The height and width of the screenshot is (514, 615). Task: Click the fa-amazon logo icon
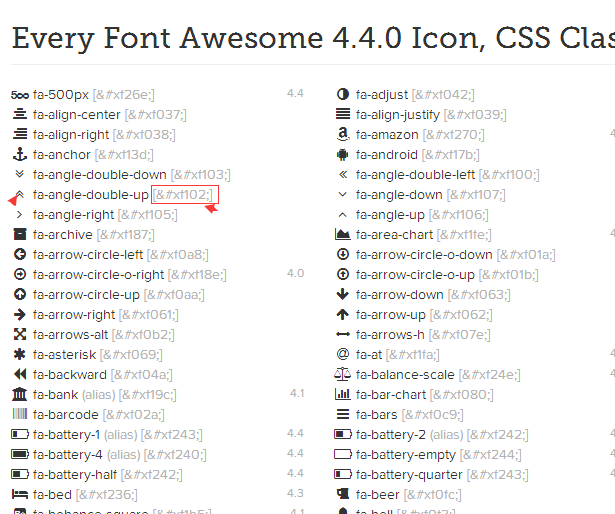point(343,134)
